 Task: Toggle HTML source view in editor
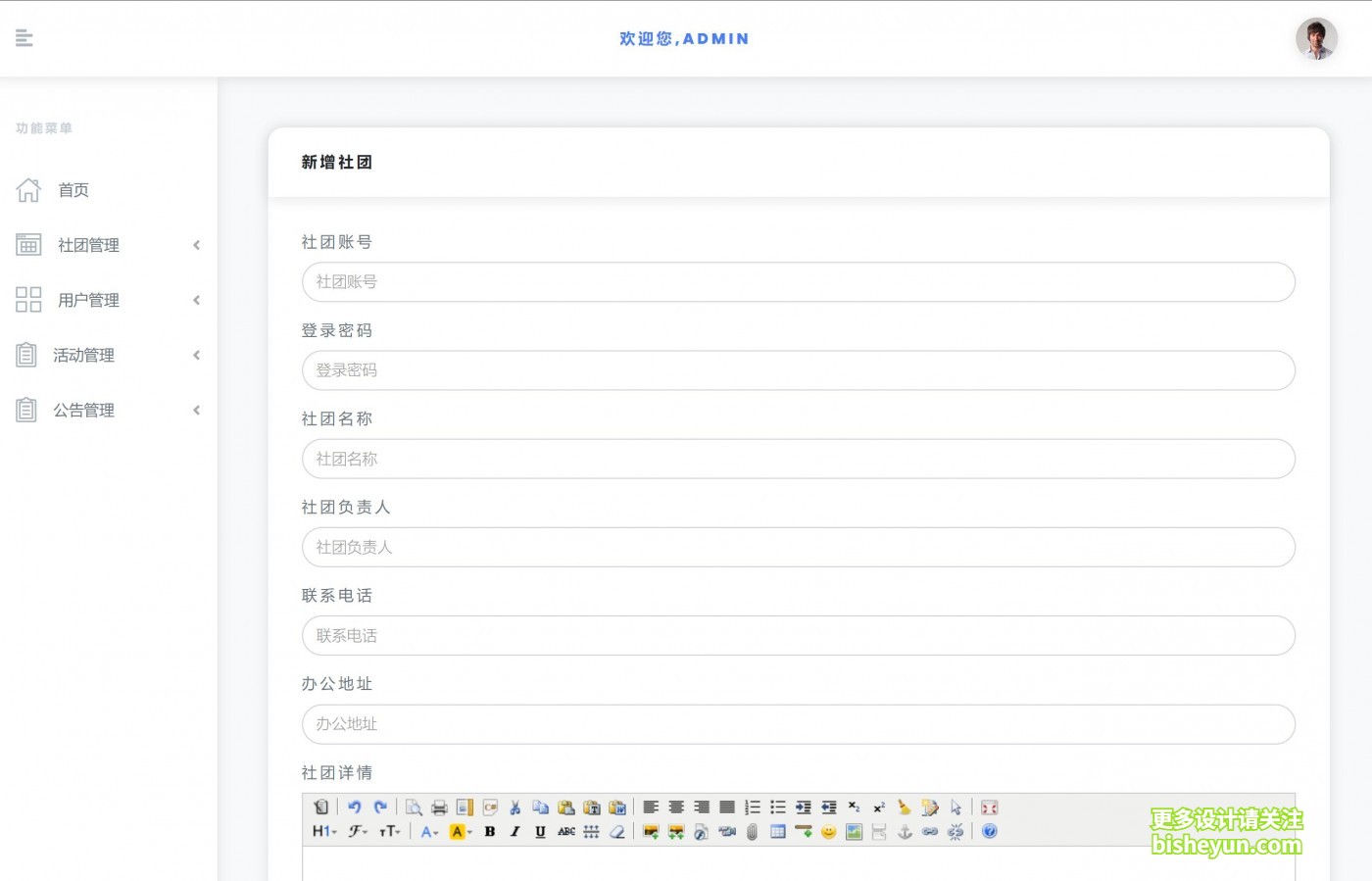click(321, 808)
